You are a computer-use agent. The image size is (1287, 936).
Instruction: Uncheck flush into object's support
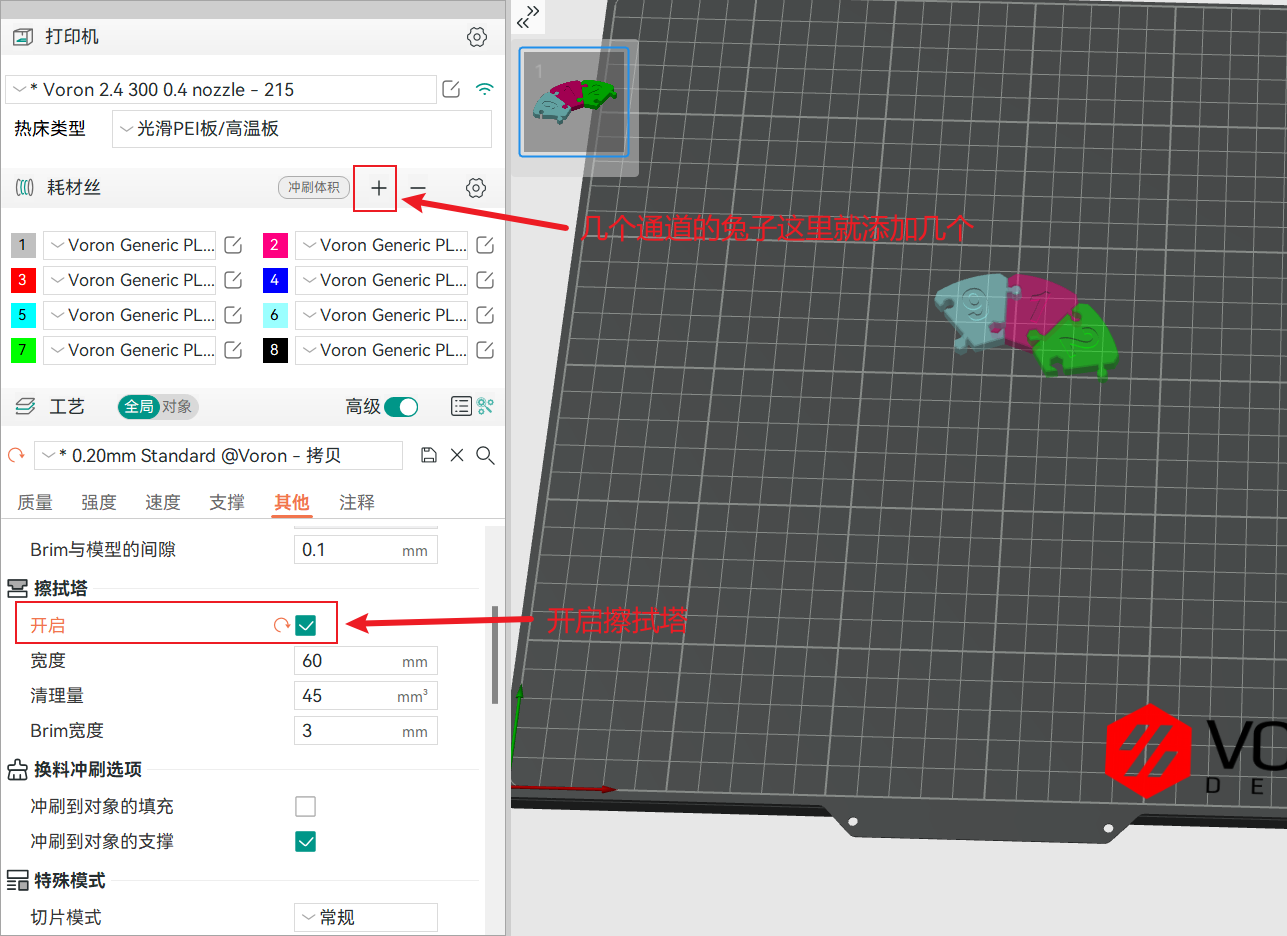tap(306, 841)
